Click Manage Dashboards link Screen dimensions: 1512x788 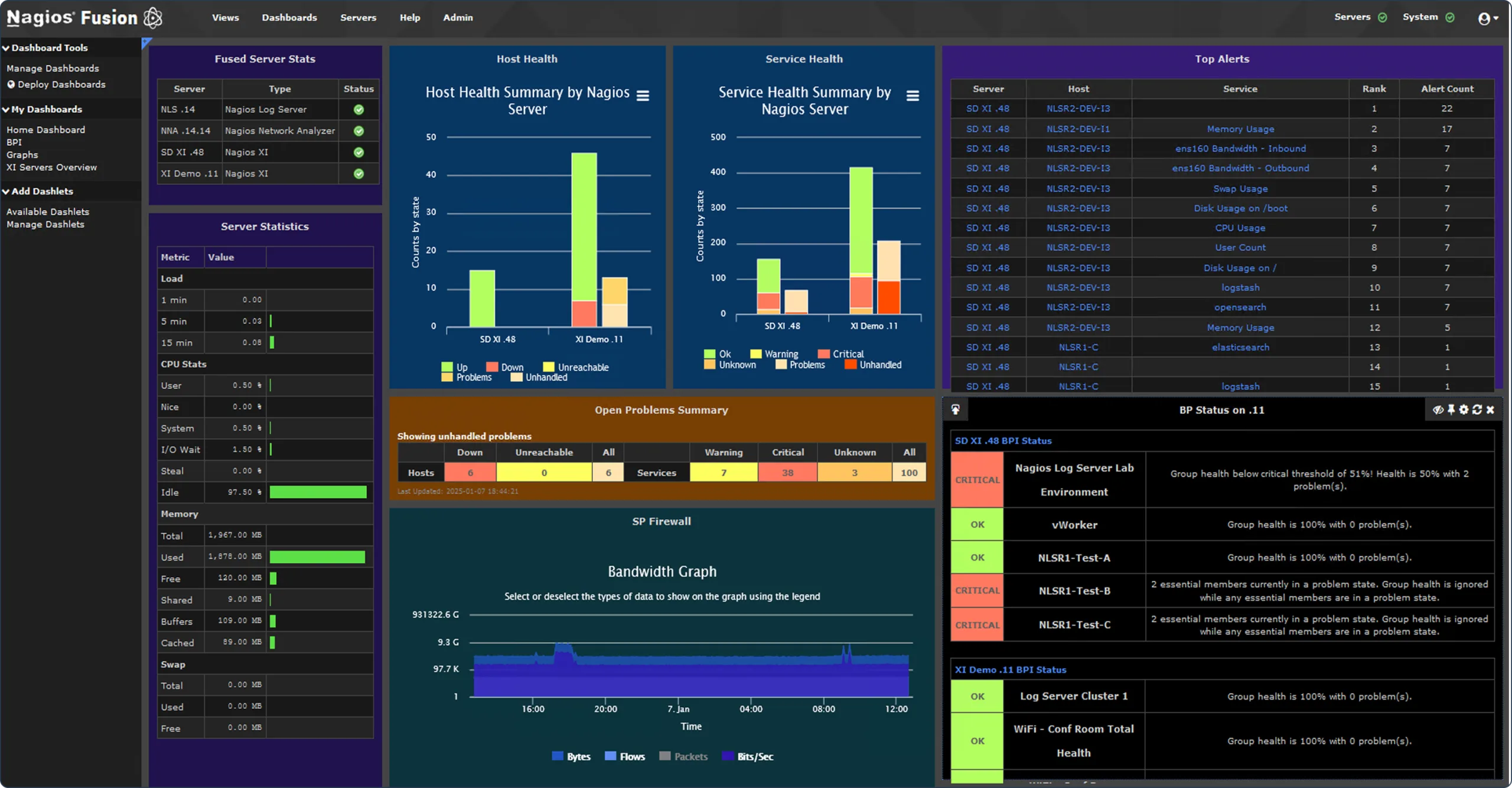53,68
